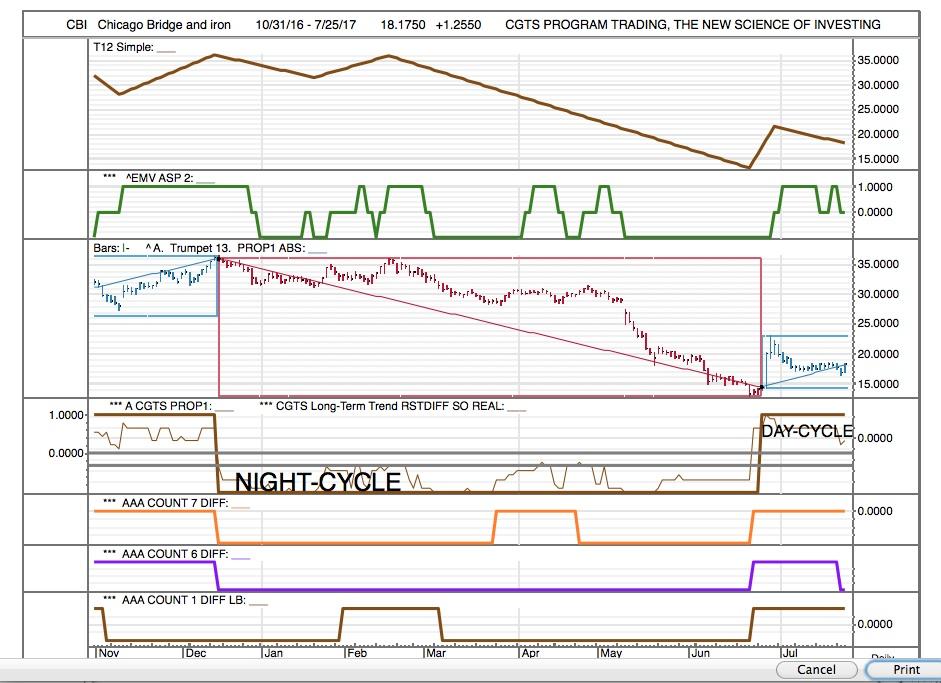Click the Print button

[x=904, y=670]
